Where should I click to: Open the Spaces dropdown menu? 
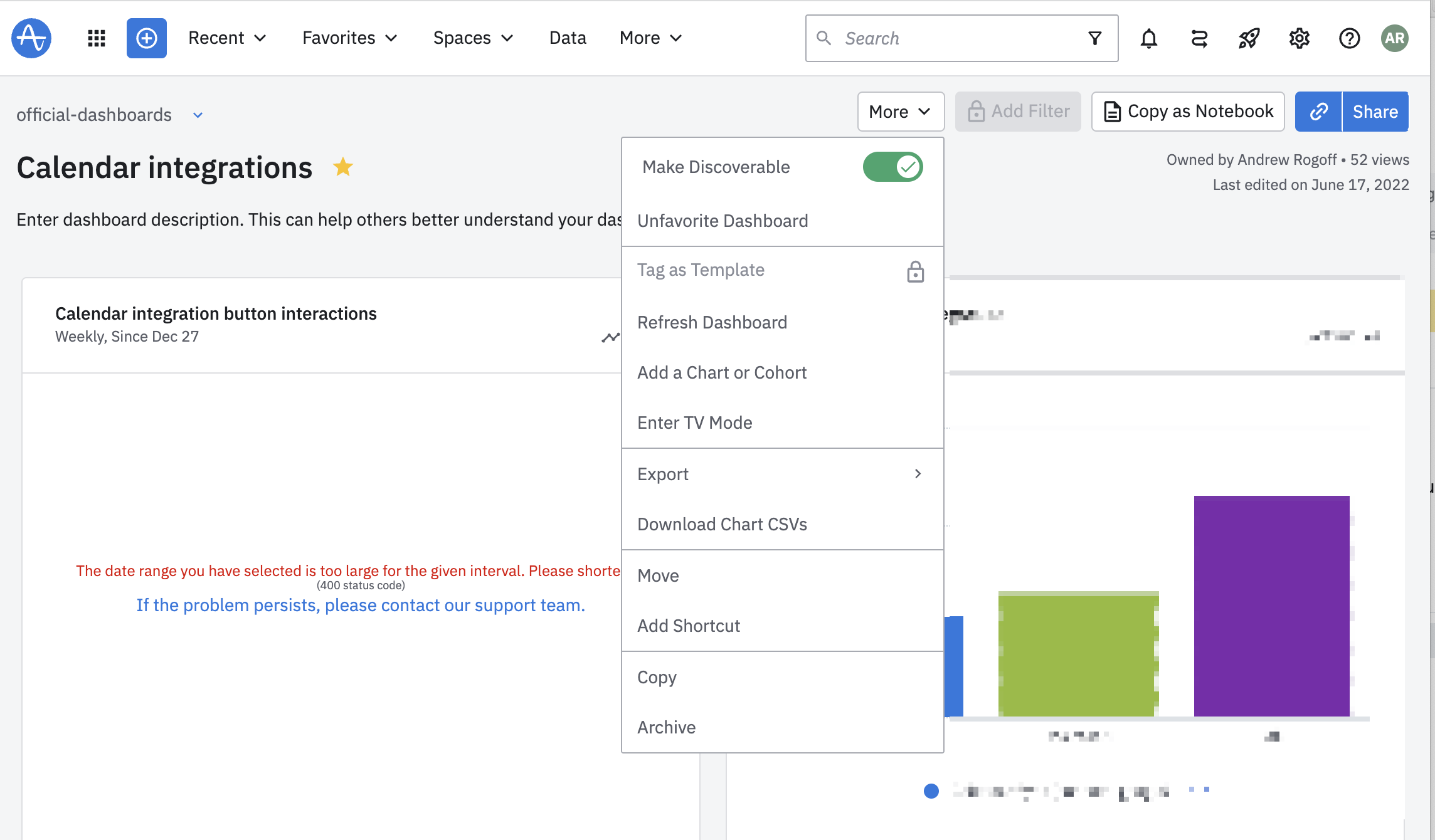[473, 38]
